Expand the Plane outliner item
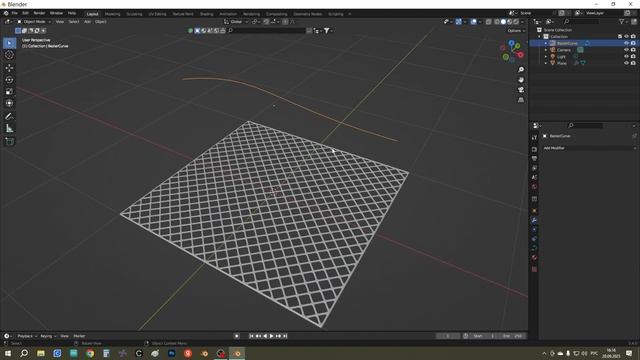The height and width of the screenshot is (360, 640). coord(546,63)
